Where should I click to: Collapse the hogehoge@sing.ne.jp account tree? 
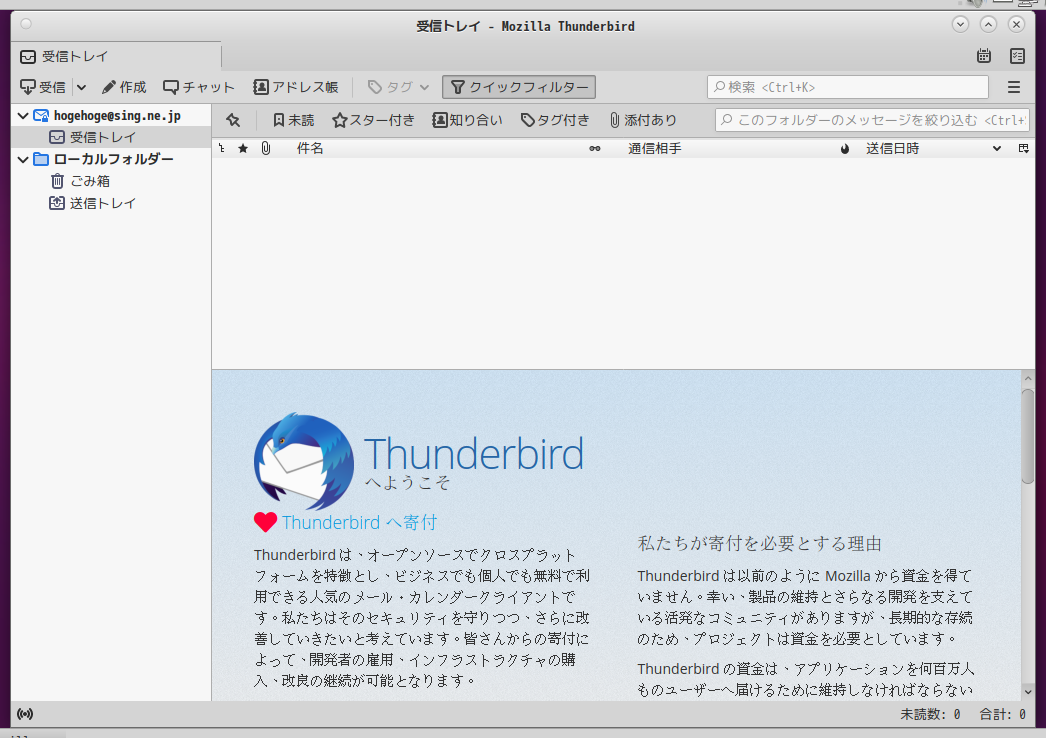(x=23, y=116)
